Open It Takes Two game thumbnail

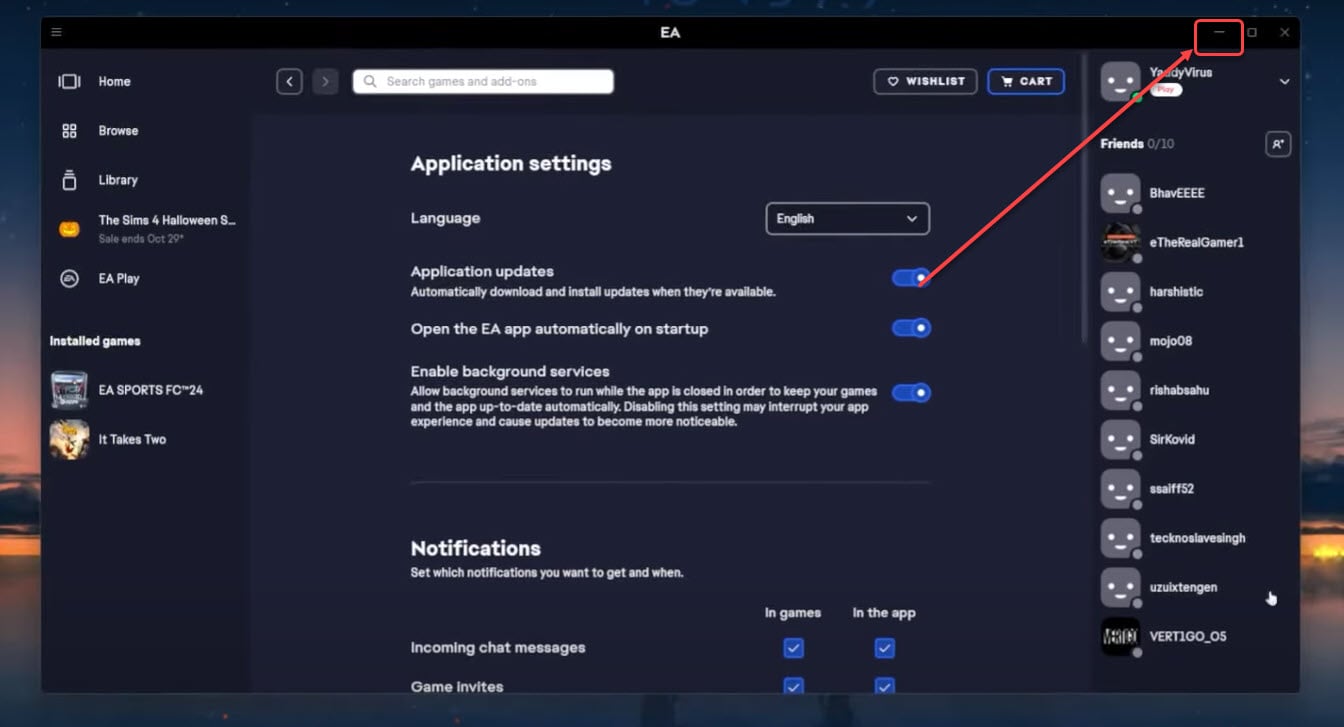(x=69, y=439)
